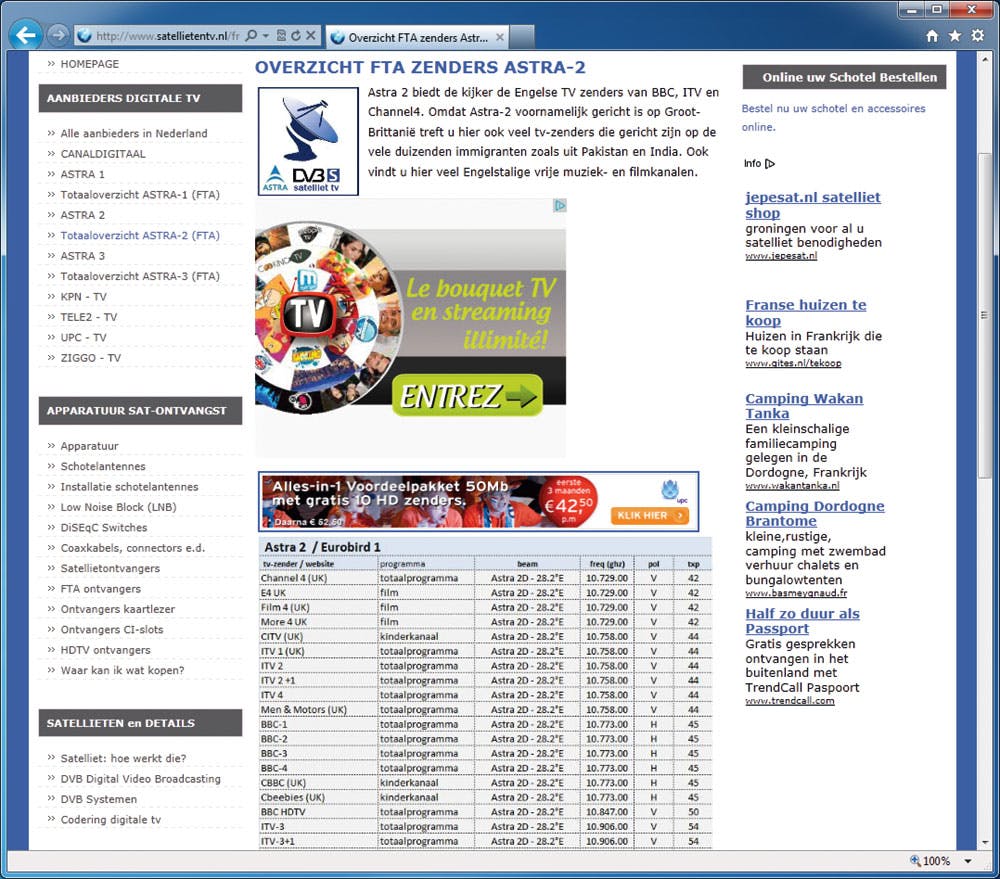Close the 'Overzicht FTA zenders Astr...' tab
Image resolution: width=1000 pixels, height=879 pixels.
[500, 37]
